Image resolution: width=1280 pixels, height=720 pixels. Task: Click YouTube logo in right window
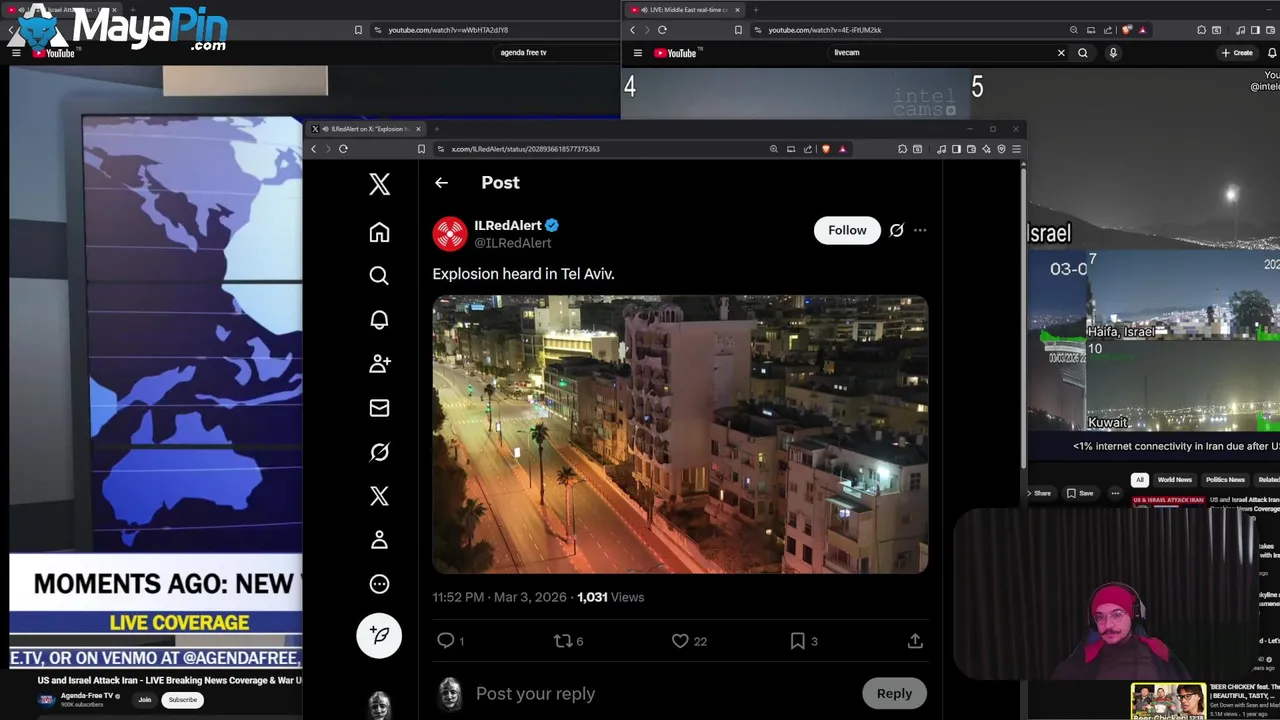pos(676,53)
